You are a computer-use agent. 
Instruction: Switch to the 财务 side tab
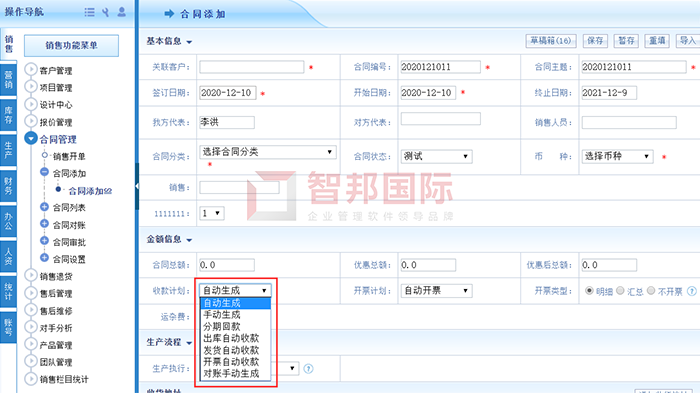coord(8,186)
